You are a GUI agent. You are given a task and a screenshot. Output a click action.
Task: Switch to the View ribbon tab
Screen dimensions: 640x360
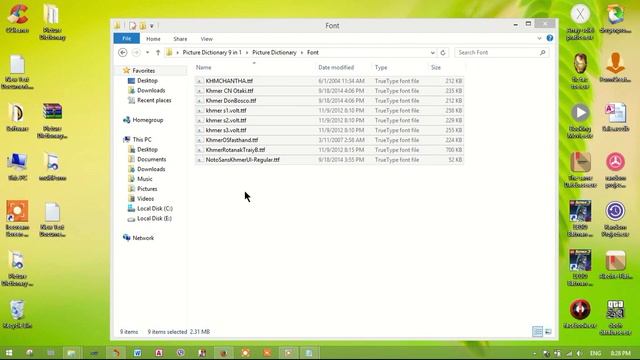pos(207,39)
